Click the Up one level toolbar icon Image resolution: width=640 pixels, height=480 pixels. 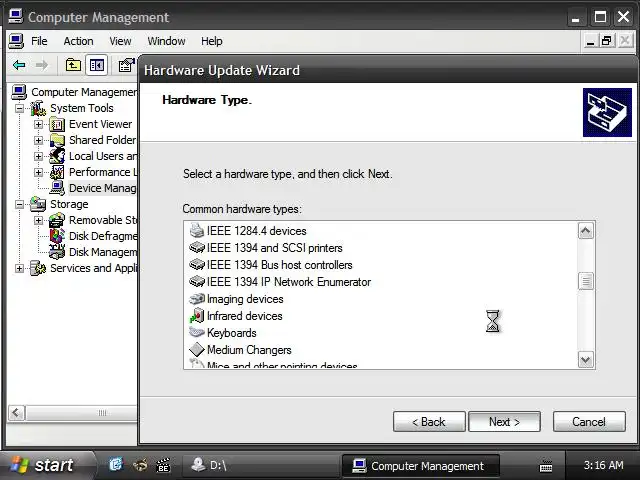[x=73, y=65]
